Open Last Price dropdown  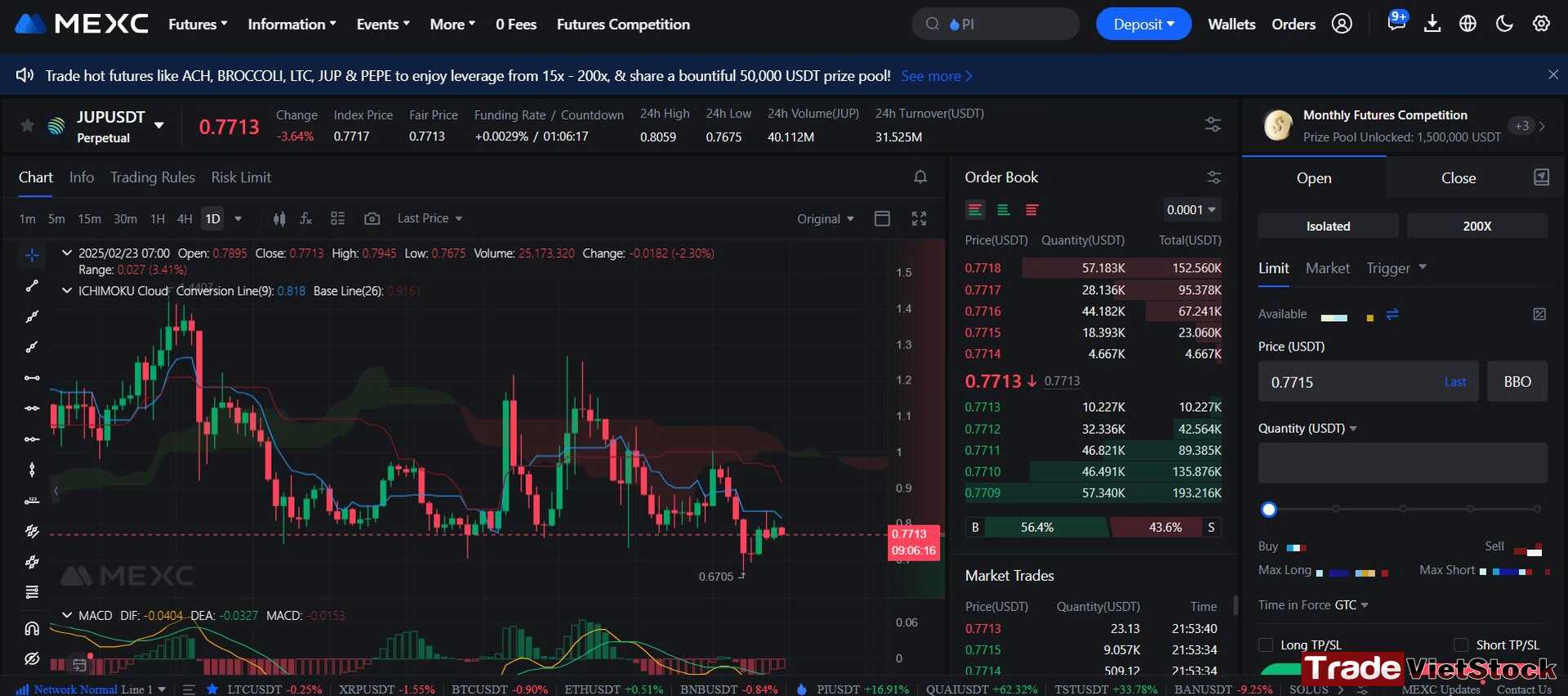pyautogui.click(x=430, y=218)
